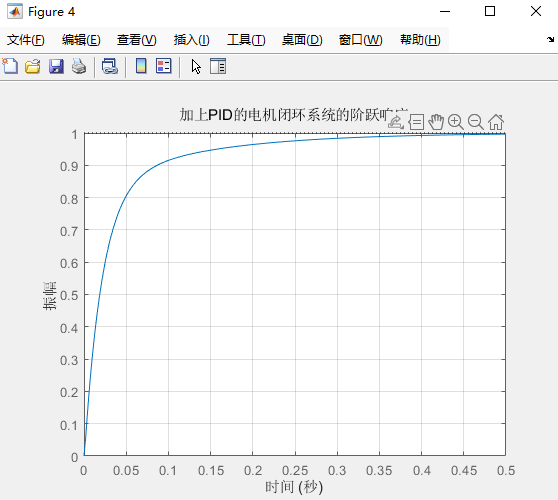Insert a colorbar from the toolbar

point(141,66)
